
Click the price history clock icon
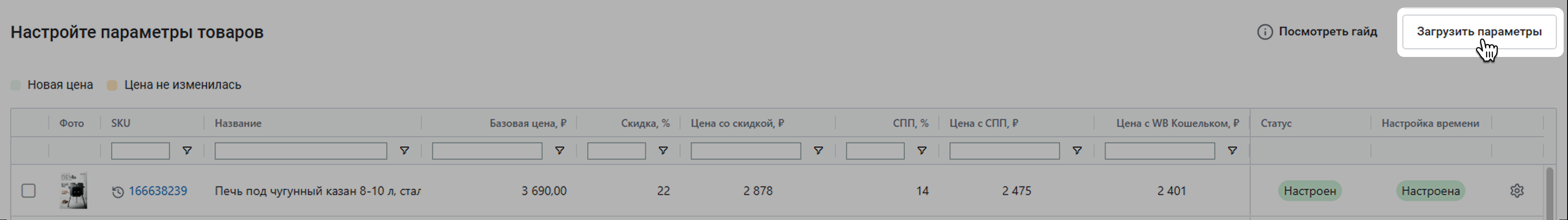117,192
